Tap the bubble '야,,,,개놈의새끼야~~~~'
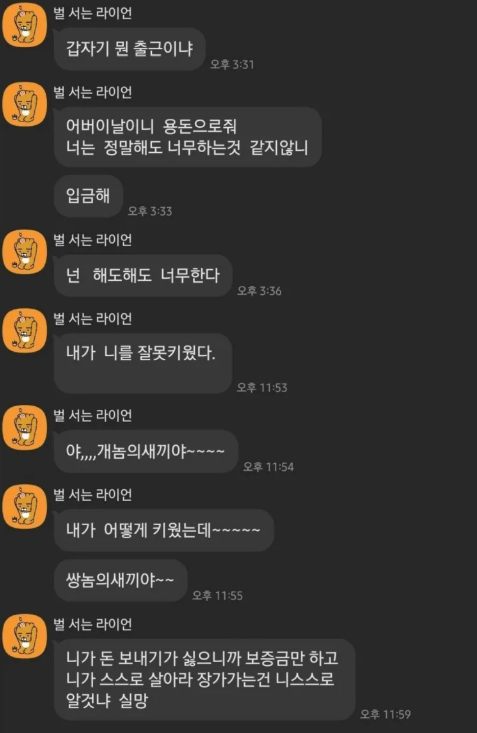Screen dimensions: 477x733 click(x=146, y=452)
